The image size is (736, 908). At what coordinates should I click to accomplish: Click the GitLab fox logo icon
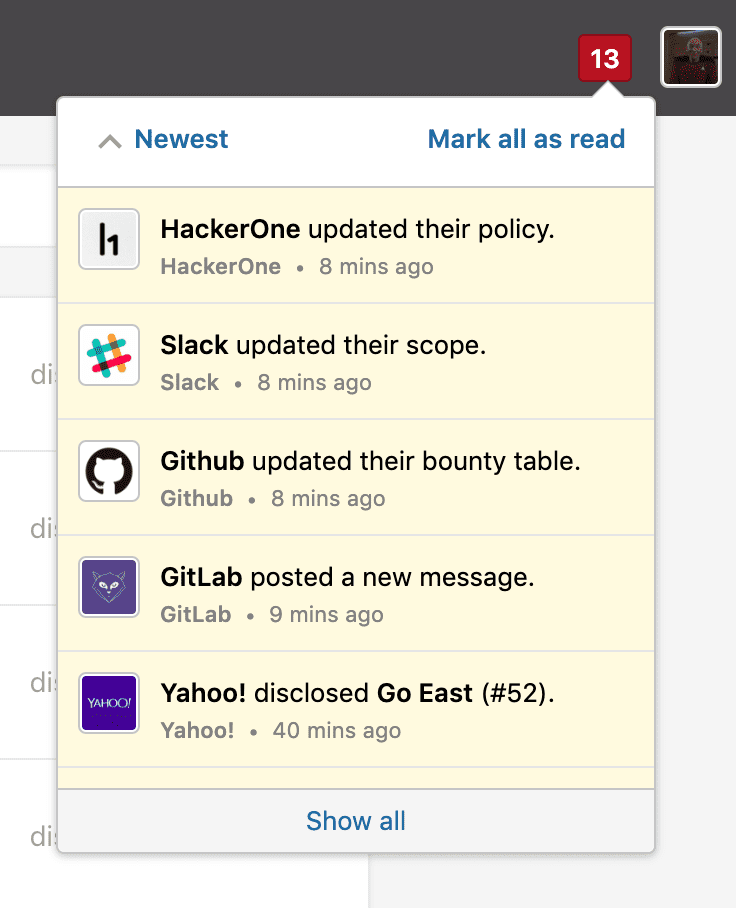pyautogui.click(x=109, y=587)
